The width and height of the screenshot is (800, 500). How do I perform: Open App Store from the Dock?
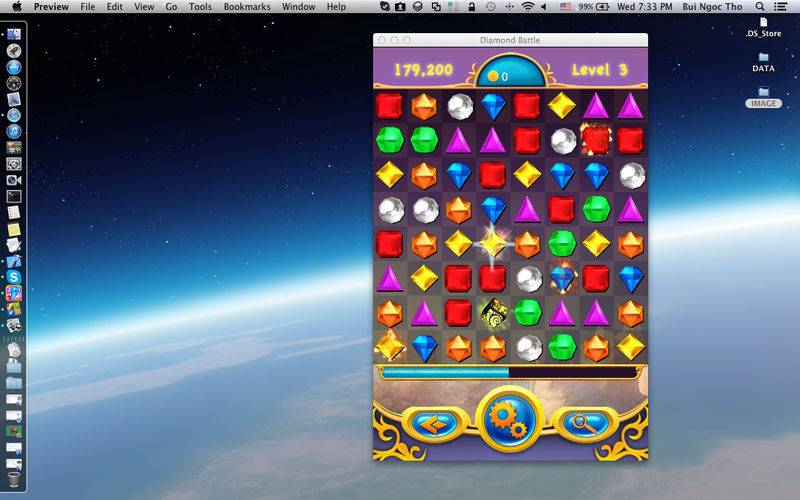coord(14,67)
